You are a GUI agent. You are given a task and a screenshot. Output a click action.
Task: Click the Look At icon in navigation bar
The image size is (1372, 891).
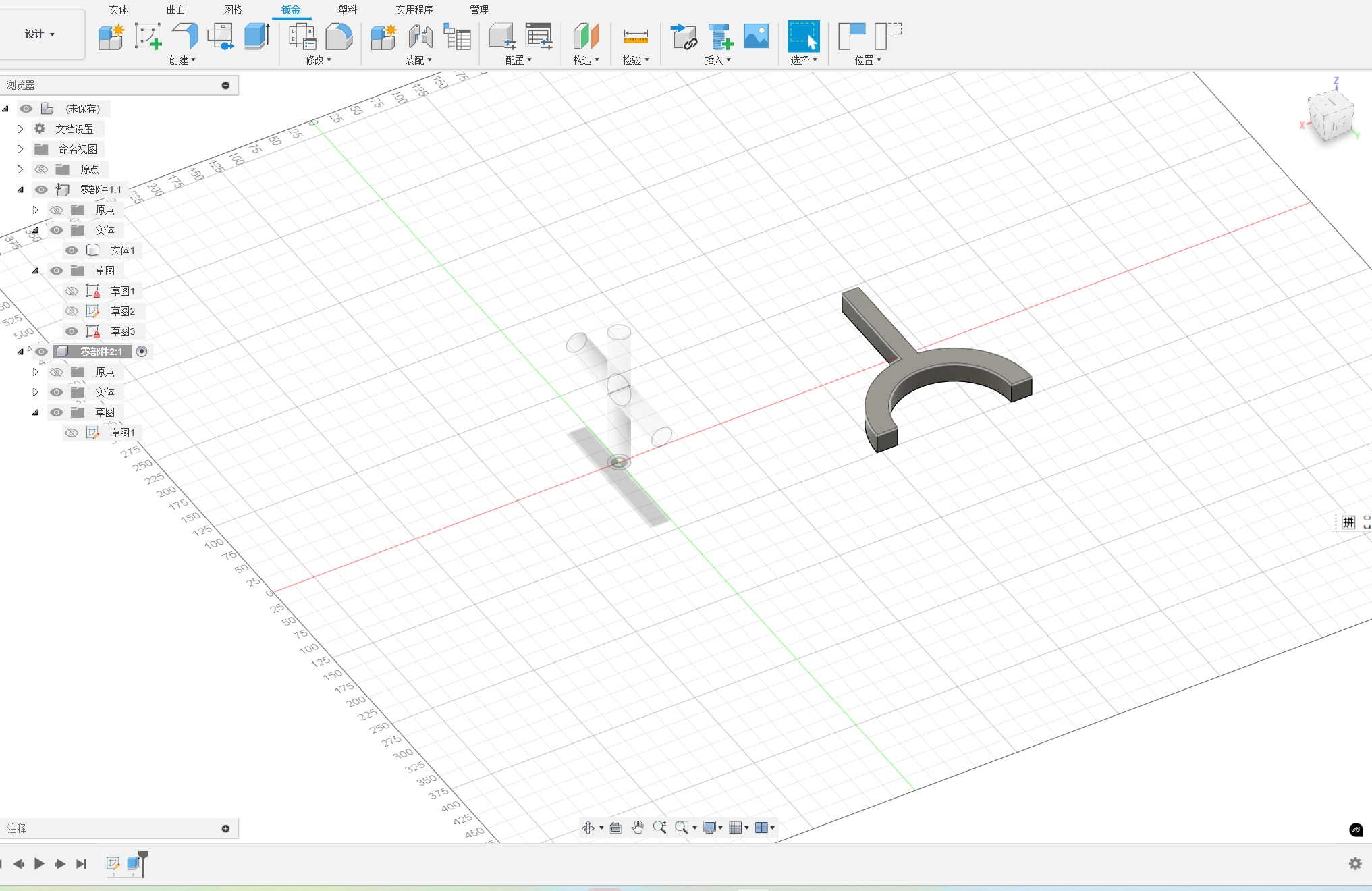coord(615,828)
